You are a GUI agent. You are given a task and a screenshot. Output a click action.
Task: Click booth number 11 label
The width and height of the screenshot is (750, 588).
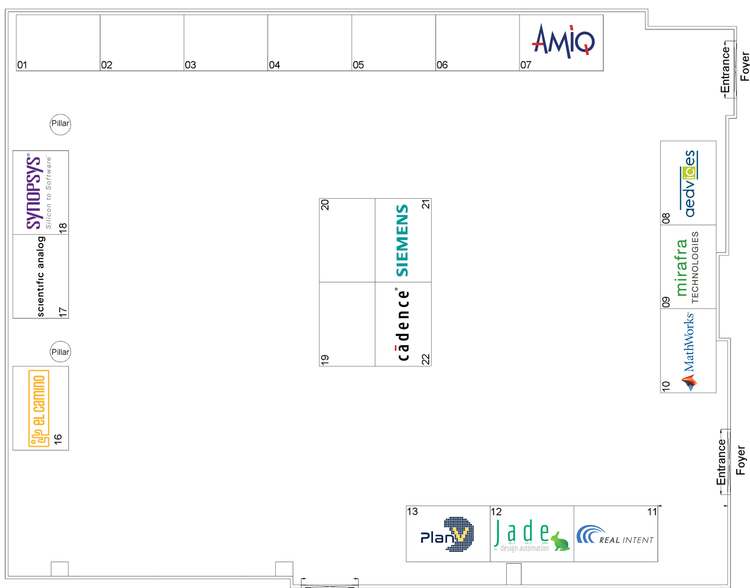(x=652, y=512)
